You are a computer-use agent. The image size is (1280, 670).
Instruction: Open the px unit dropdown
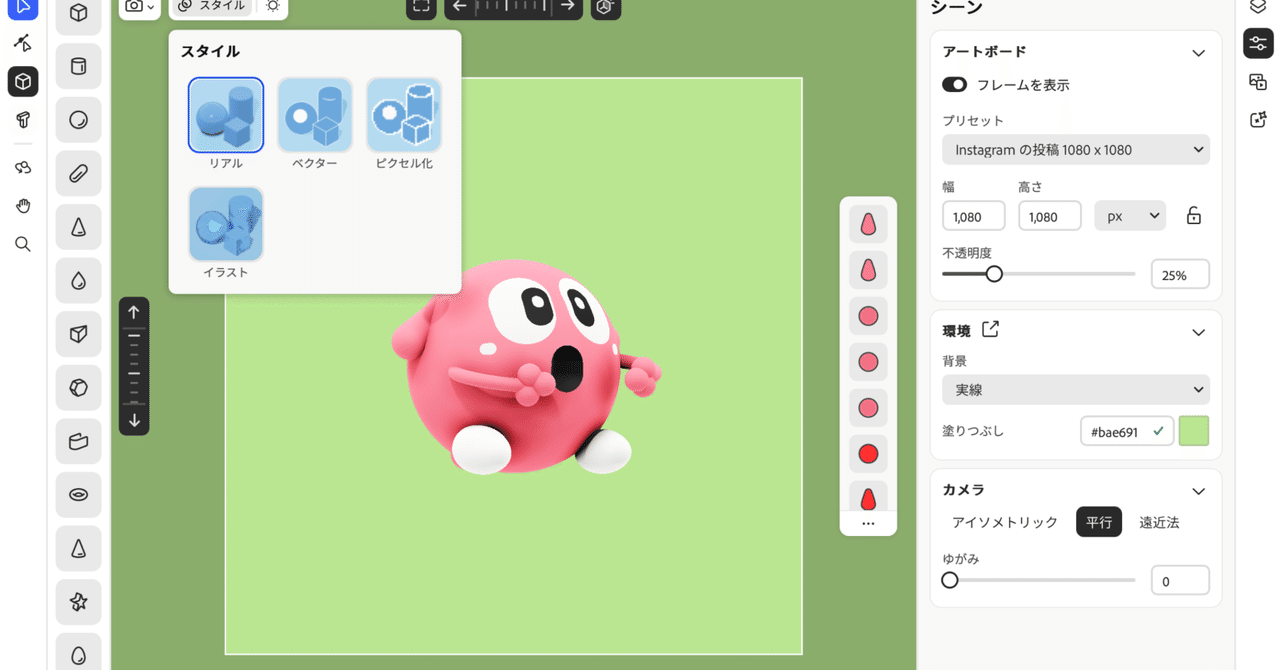[1130, 216]
